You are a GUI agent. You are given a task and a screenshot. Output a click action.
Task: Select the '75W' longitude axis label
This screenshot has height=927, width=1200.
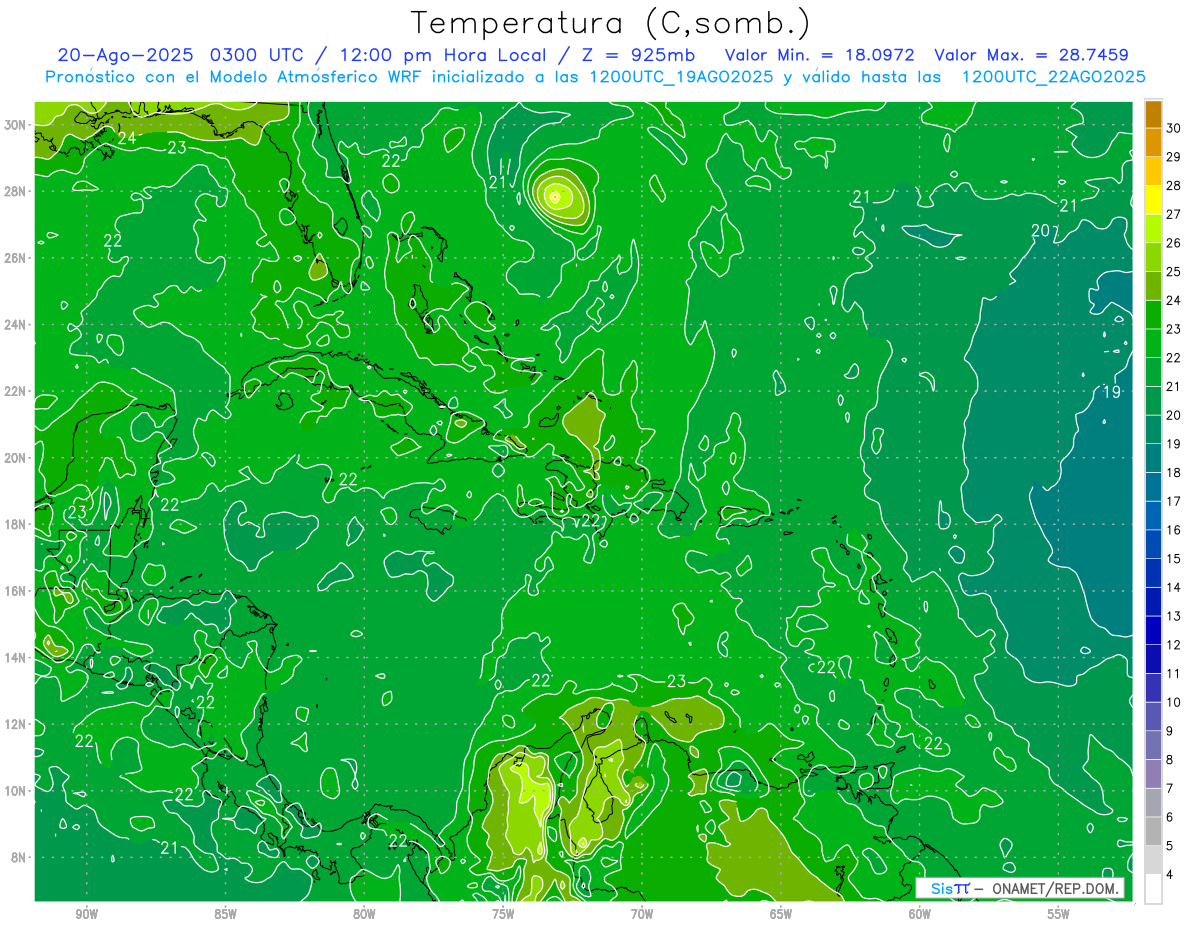[x=503, y=915]
